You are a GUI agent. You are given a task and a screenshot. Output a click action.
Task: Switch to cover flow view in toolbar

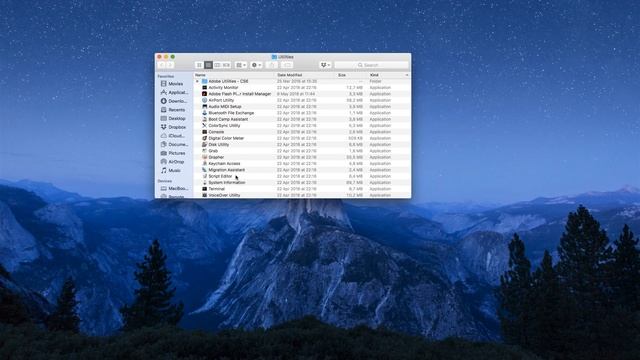click(226, 65)
